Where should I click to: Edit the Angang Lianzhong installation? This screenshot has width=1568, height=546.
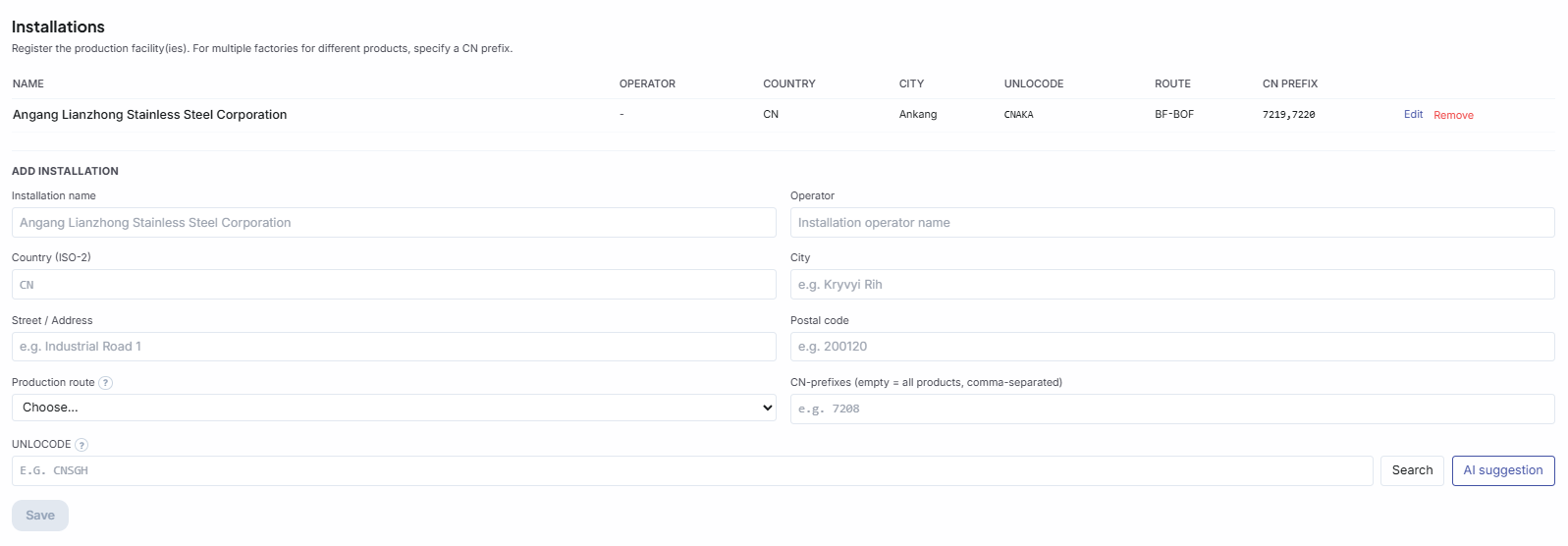coord(1413,115)
